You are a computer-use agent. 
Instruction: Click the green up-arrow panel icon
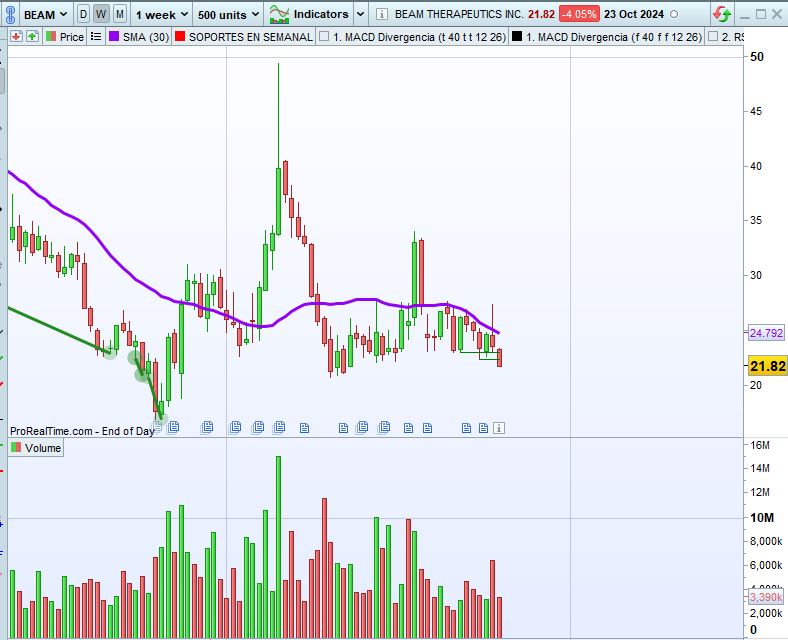click(x=32, y=36)
